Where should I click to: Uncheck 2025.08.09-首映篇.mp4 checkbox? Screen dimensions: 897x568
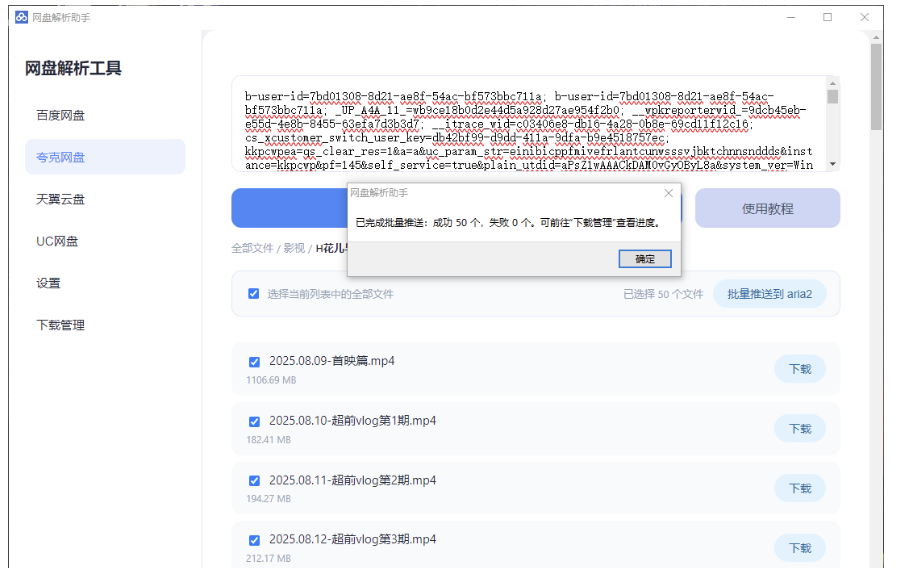254,362
